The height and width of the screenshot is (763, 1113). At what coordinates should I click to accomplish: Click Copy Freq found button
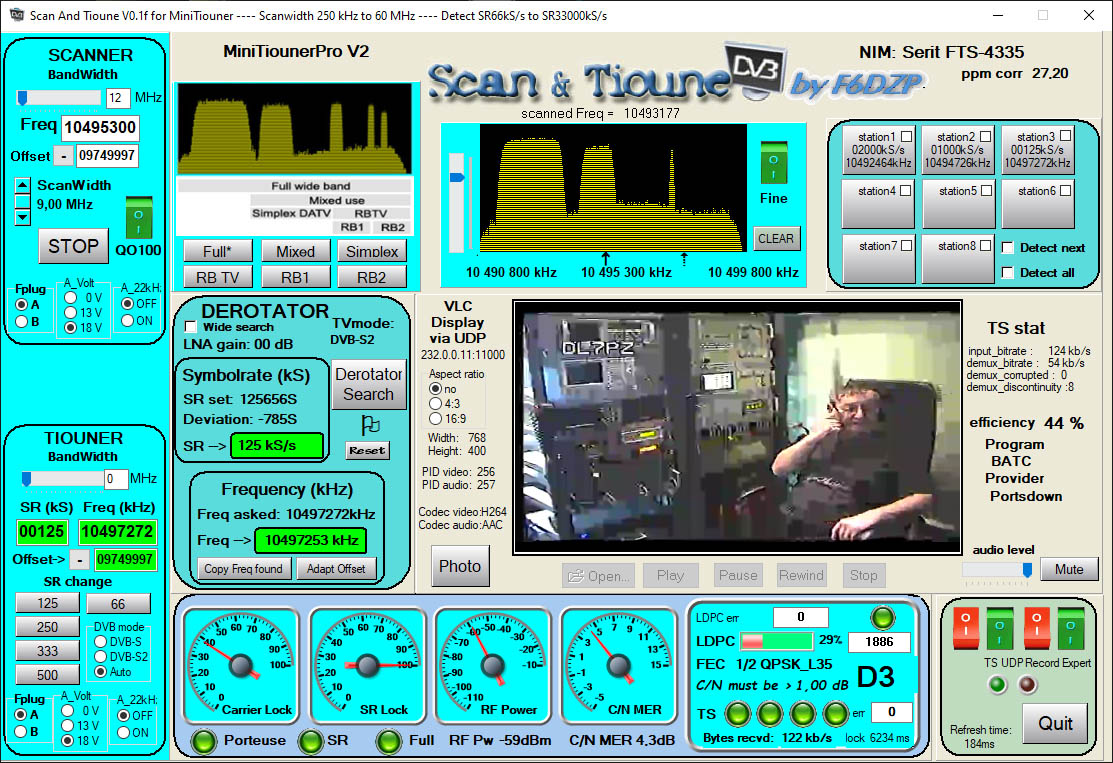243,569
